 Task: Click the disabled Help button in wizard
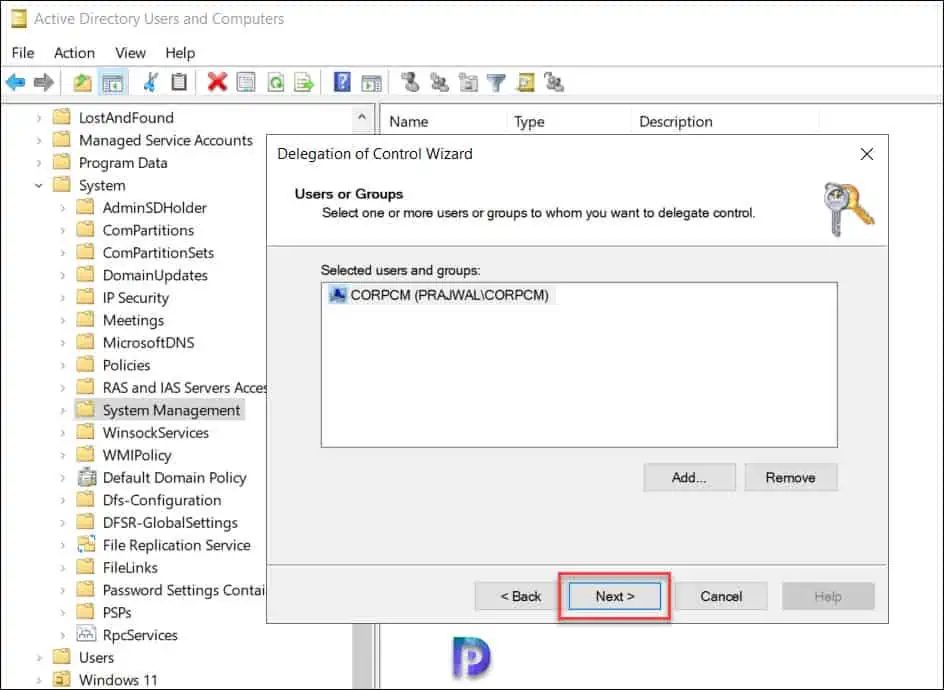tap(828, 596)
